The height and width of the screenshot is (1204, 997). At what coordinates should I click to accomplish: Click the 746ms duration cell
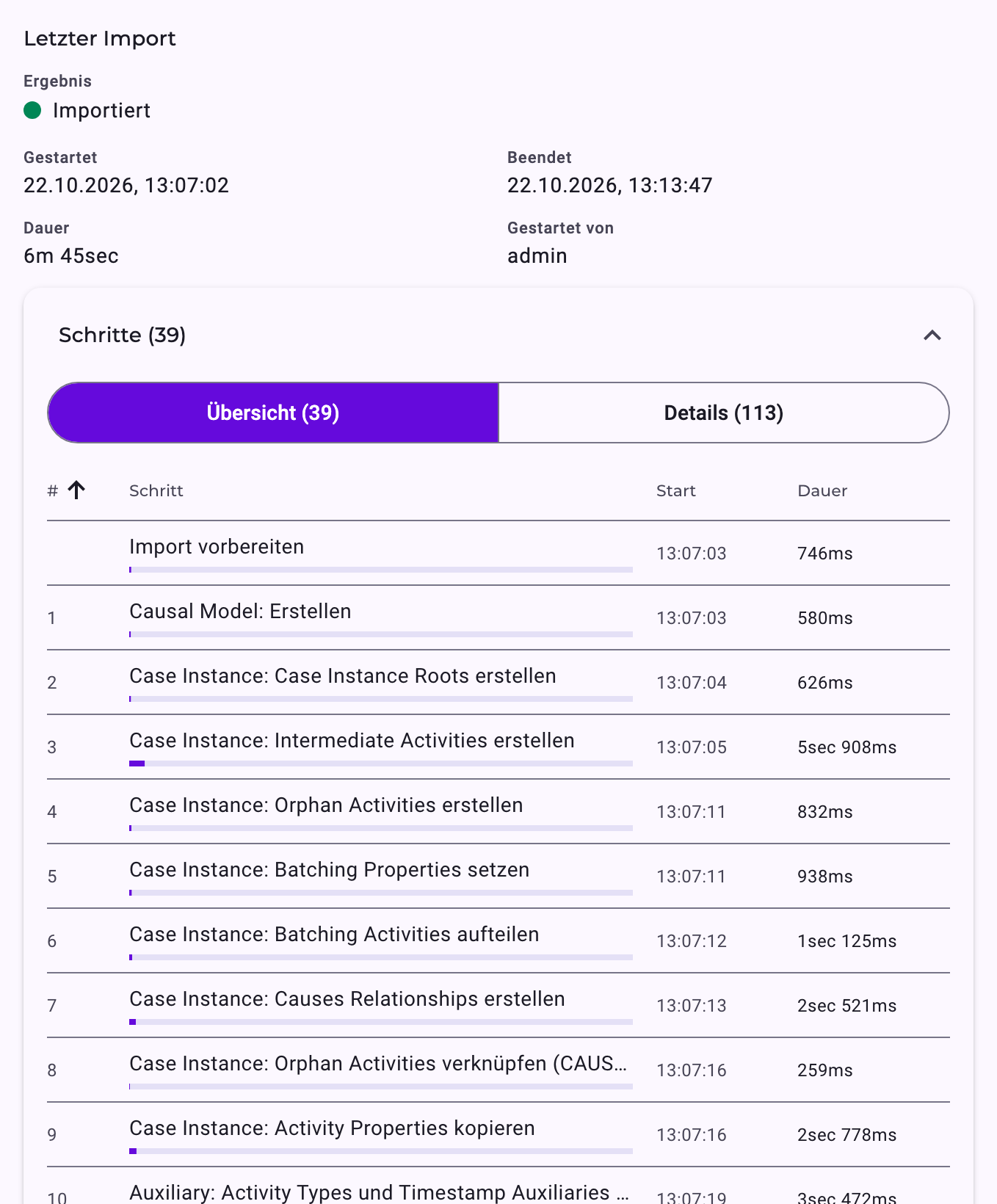click(x=825, y=554)
